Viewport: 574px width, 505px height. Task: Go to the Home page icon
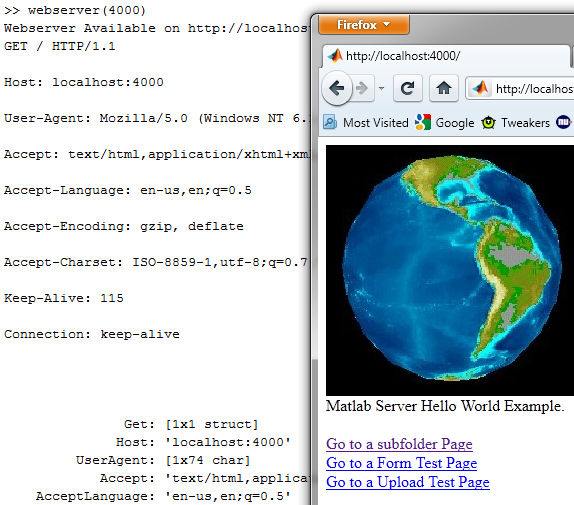(x=443, y=88)
